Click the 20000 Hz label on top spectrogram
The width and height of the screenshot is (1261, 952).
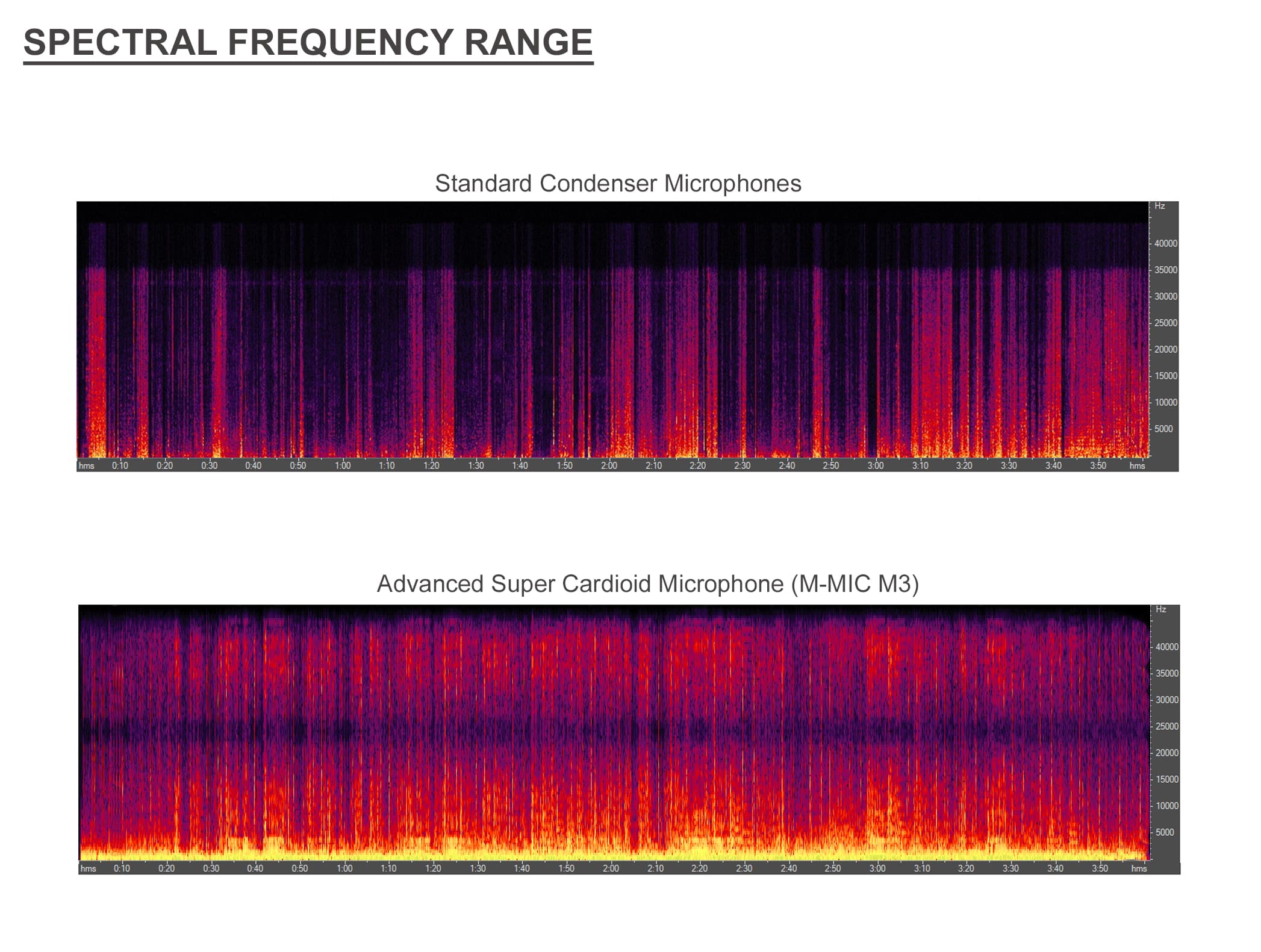[x=1165, y=350]
